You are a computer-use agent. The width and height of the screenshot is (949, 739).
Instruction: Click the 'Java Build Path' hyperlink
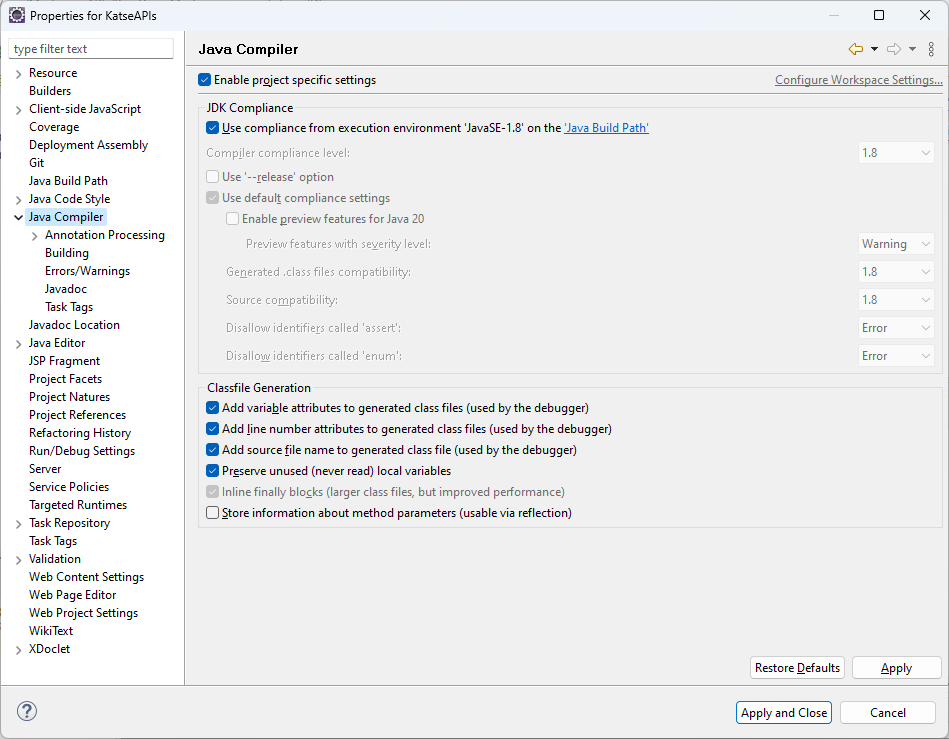(x=606, y=128)
